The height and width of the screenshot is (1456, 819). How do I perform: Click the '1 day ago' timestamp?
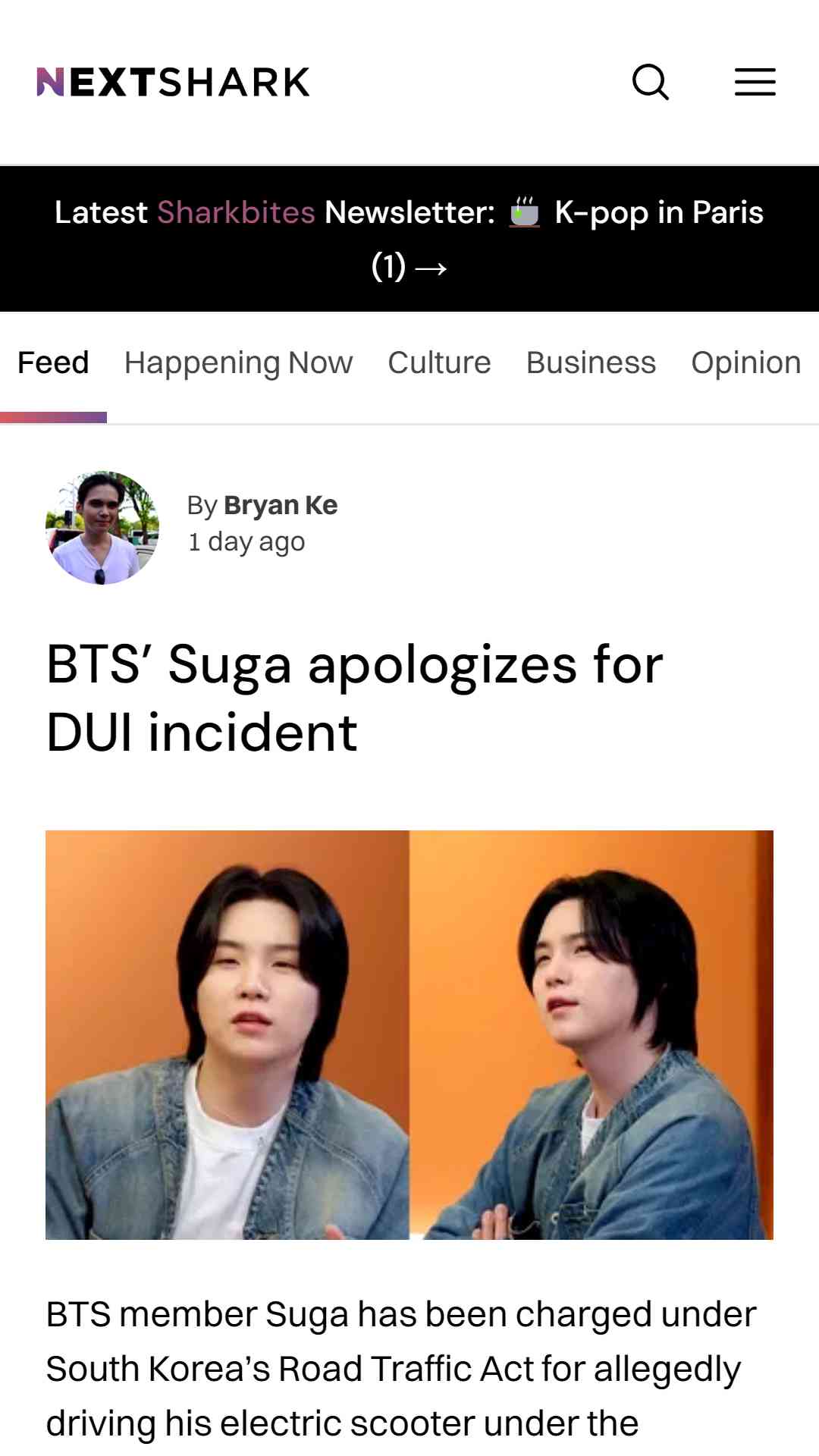pos(246,541)
